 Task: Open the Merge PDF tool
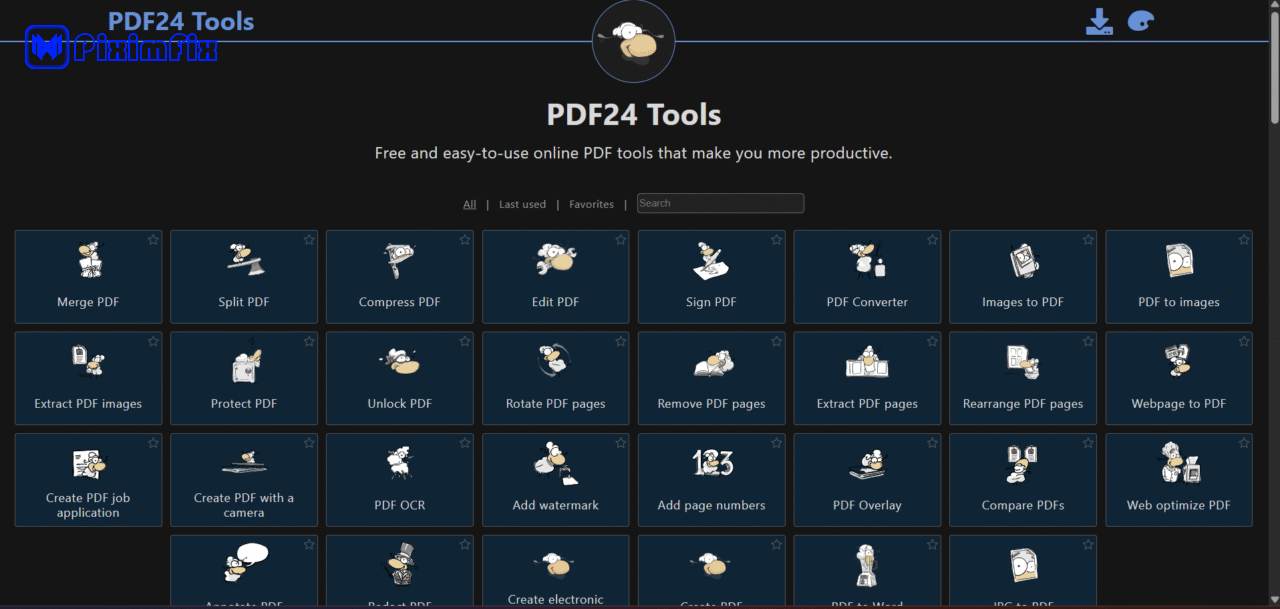point(88,277)
